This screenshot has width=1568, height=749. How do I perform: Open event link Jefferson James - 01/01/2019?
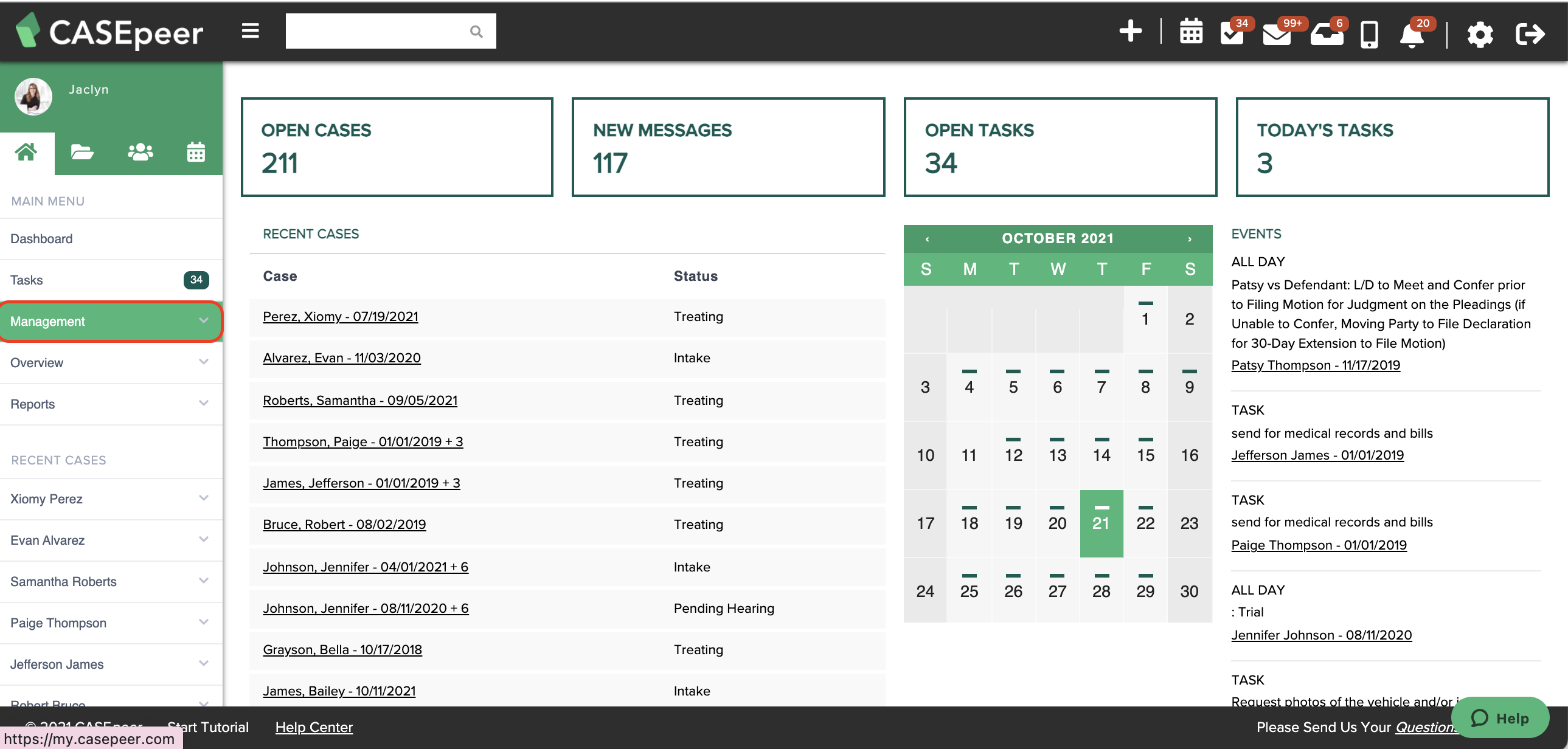pyautogui.click(x=1317, y=456)
